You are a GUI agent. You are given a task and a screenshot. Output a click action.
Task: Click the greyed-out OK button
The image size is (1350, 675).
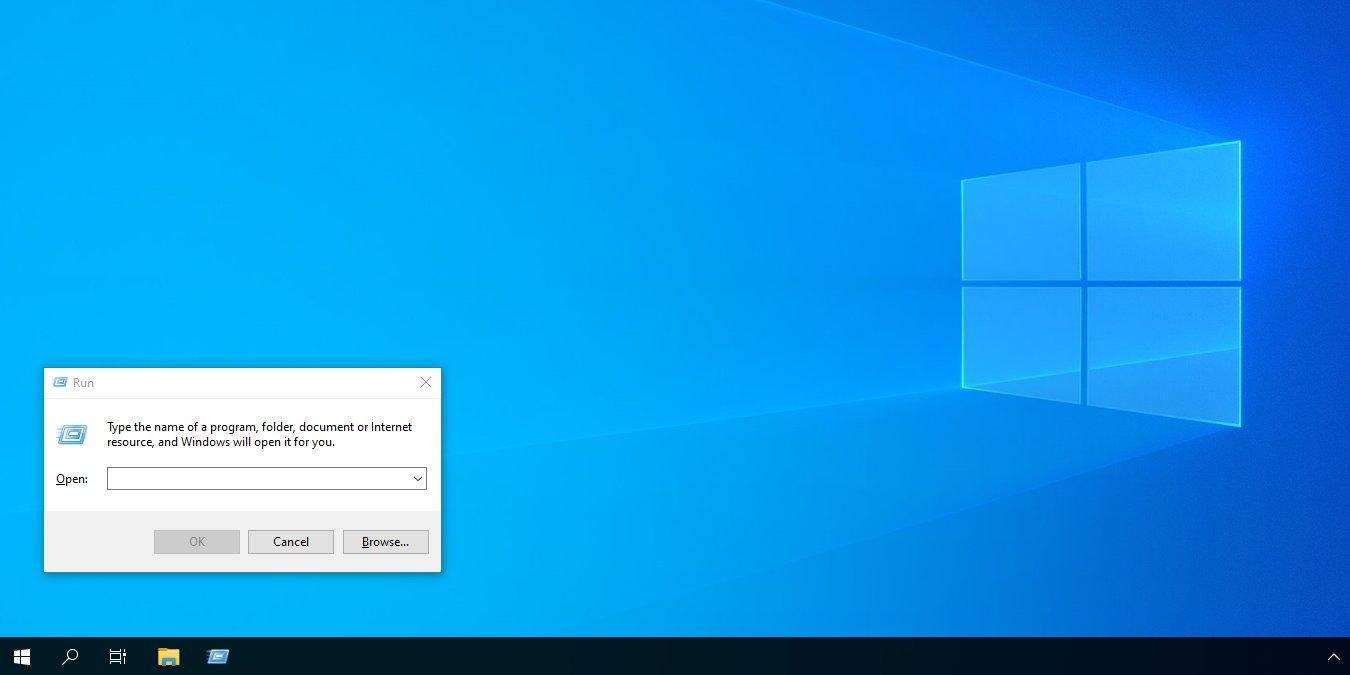197,542
